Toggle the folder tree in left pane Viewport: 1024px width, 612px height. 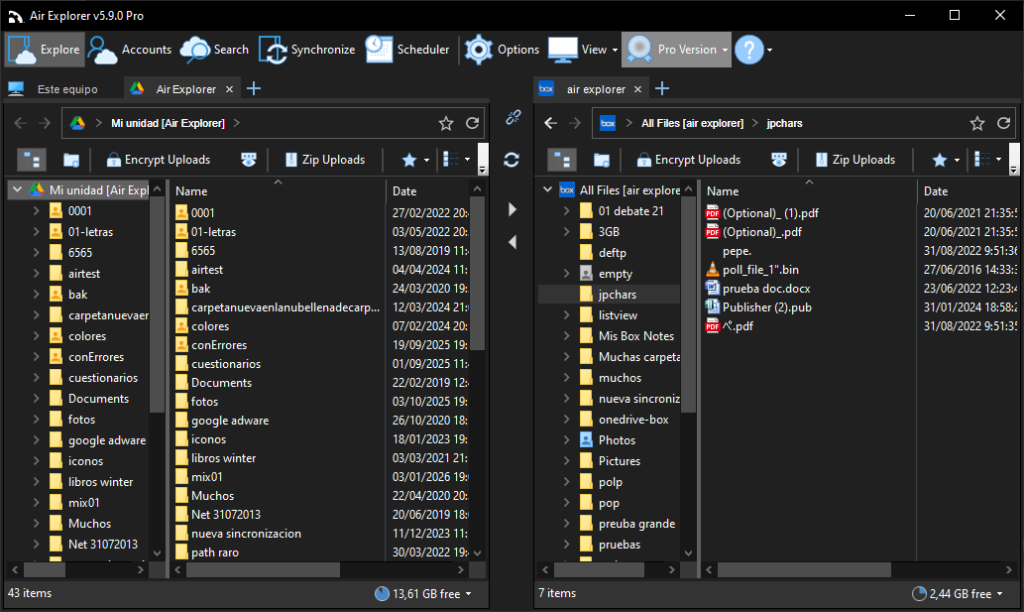tap(31, 159)
